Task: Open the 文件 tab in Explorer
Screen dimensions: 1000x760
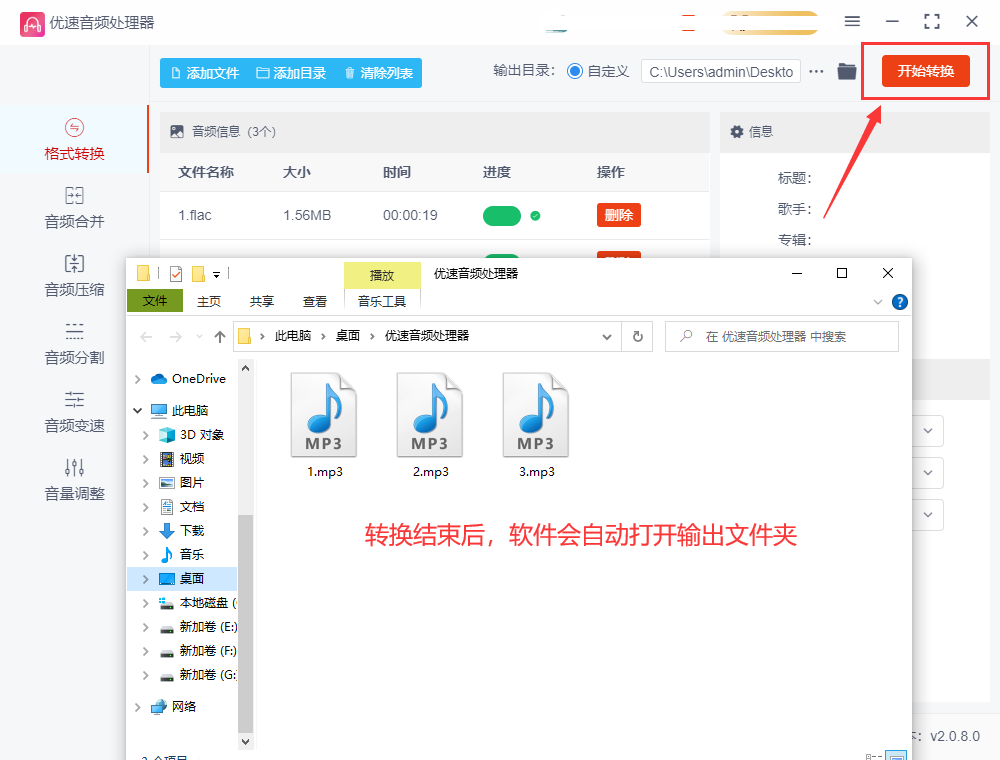Action: coord(155,301)
